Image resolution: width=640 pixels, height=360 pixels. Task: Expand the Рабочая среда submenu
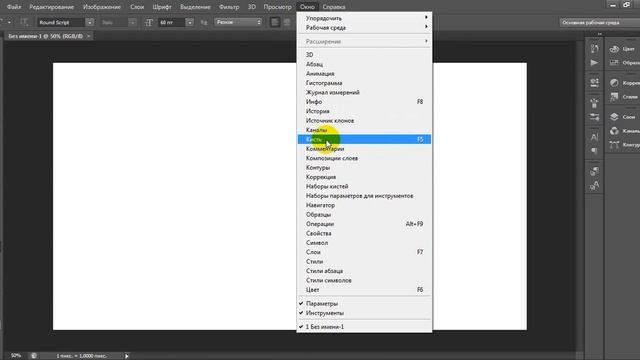point(364,28)
